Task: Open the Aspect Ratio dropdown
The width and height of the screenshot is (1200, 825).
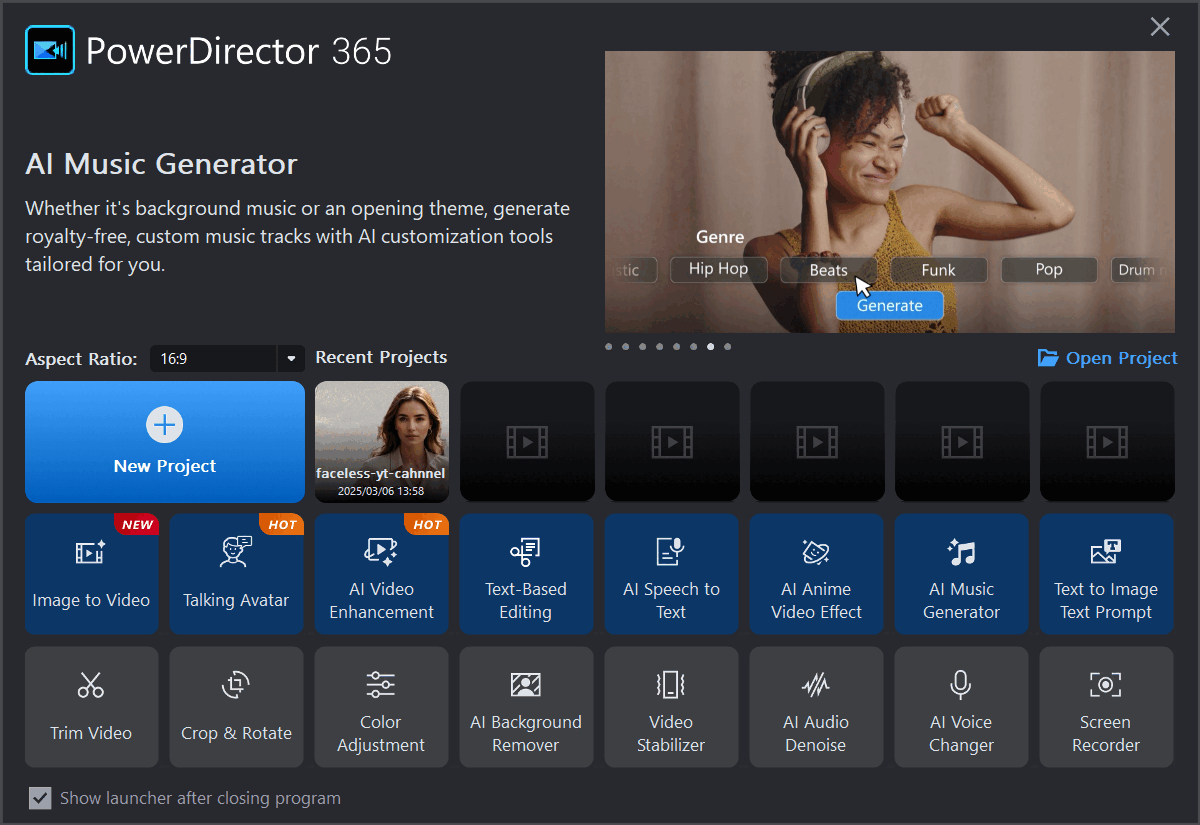Action: coord(290,358)
